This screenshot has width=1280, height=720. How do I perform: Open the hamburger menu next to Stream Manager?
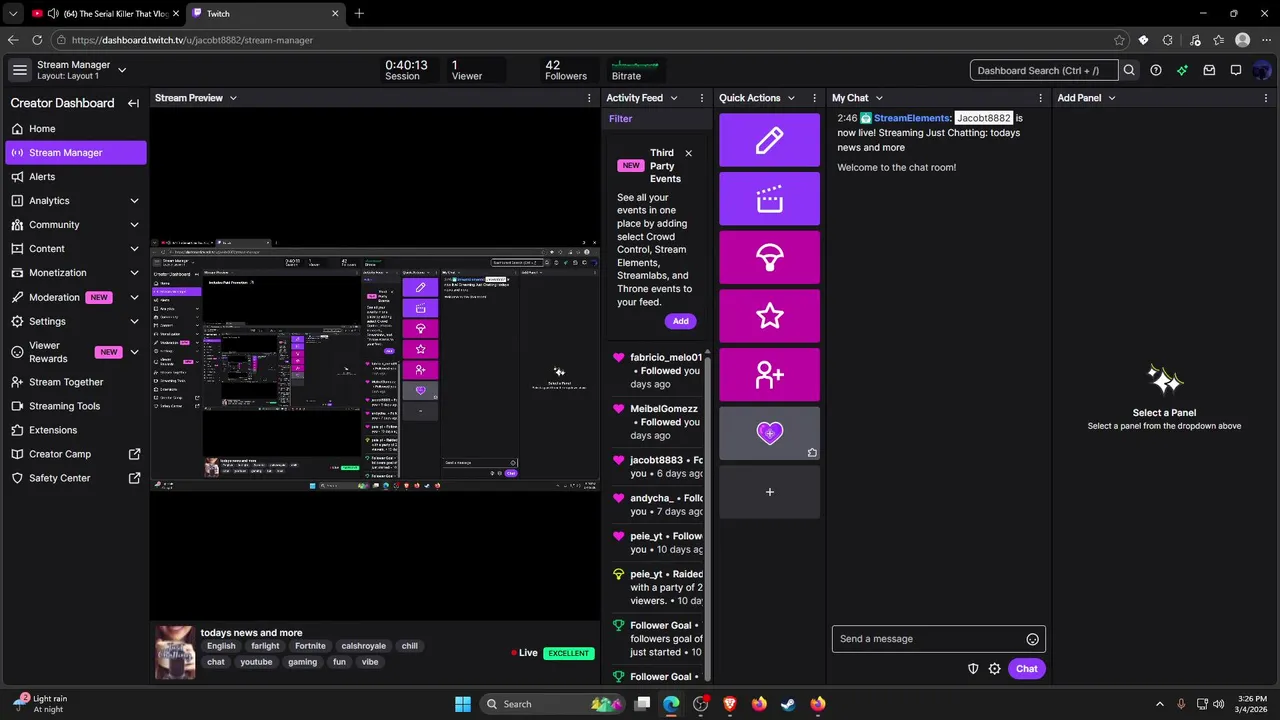(x=20, y=70)
